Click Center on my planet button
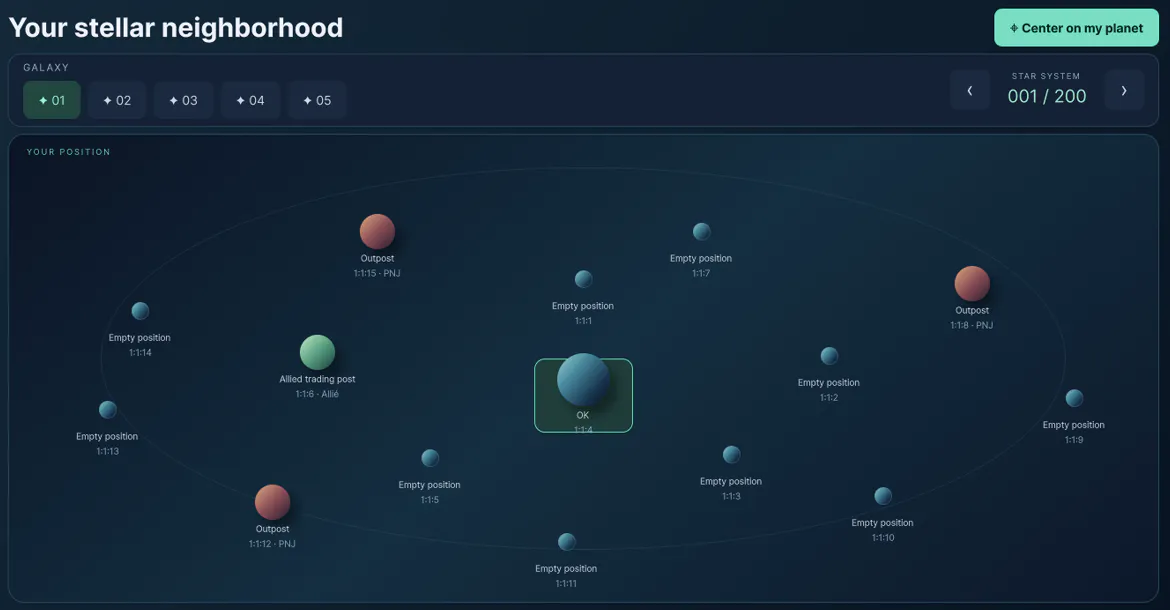This screenshot has width=1170, height=610. (x=1076, y=28)
